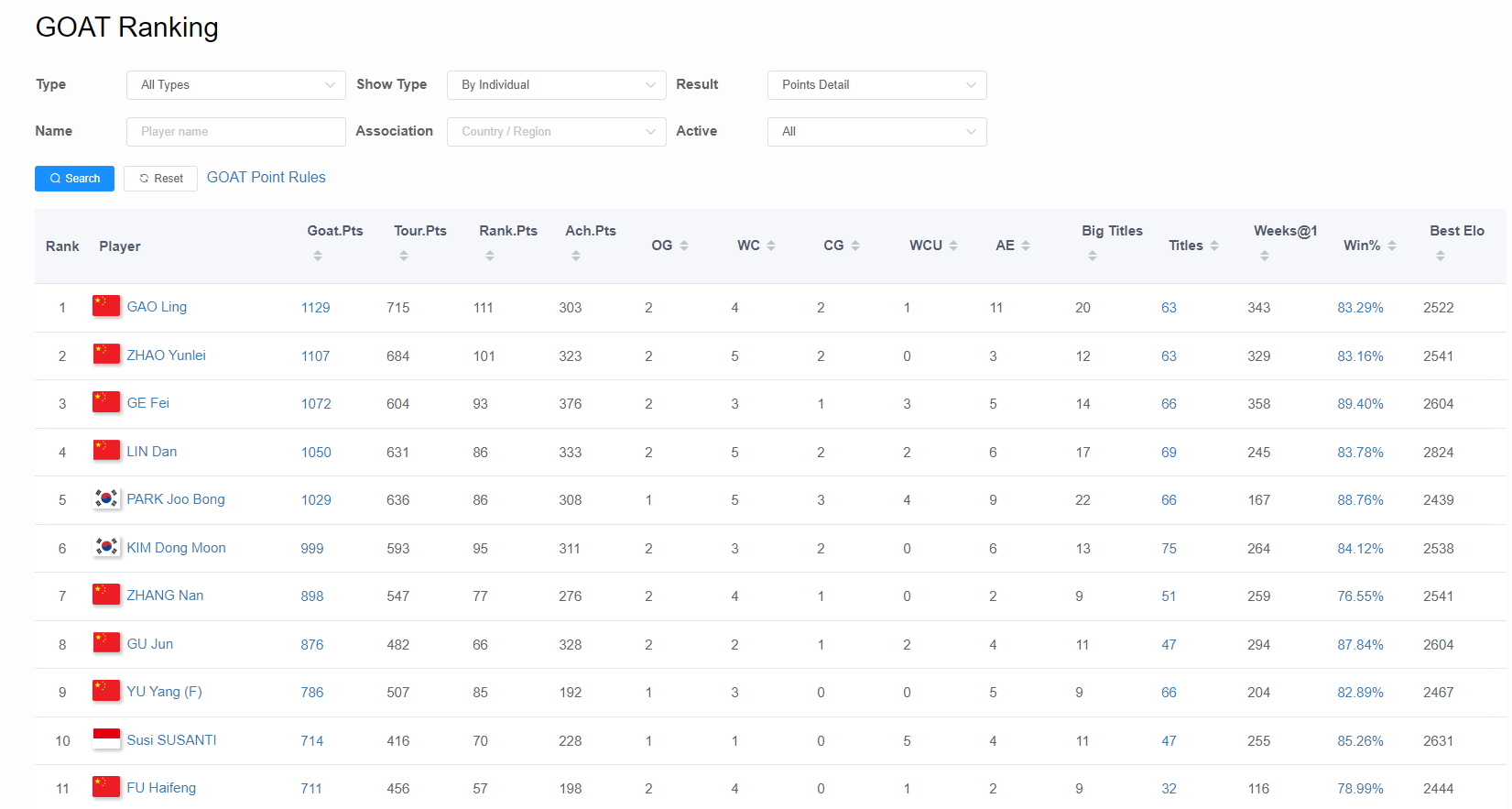Open ZHANG Nan player profile
1512x809 pixels.
click(165, 596)
